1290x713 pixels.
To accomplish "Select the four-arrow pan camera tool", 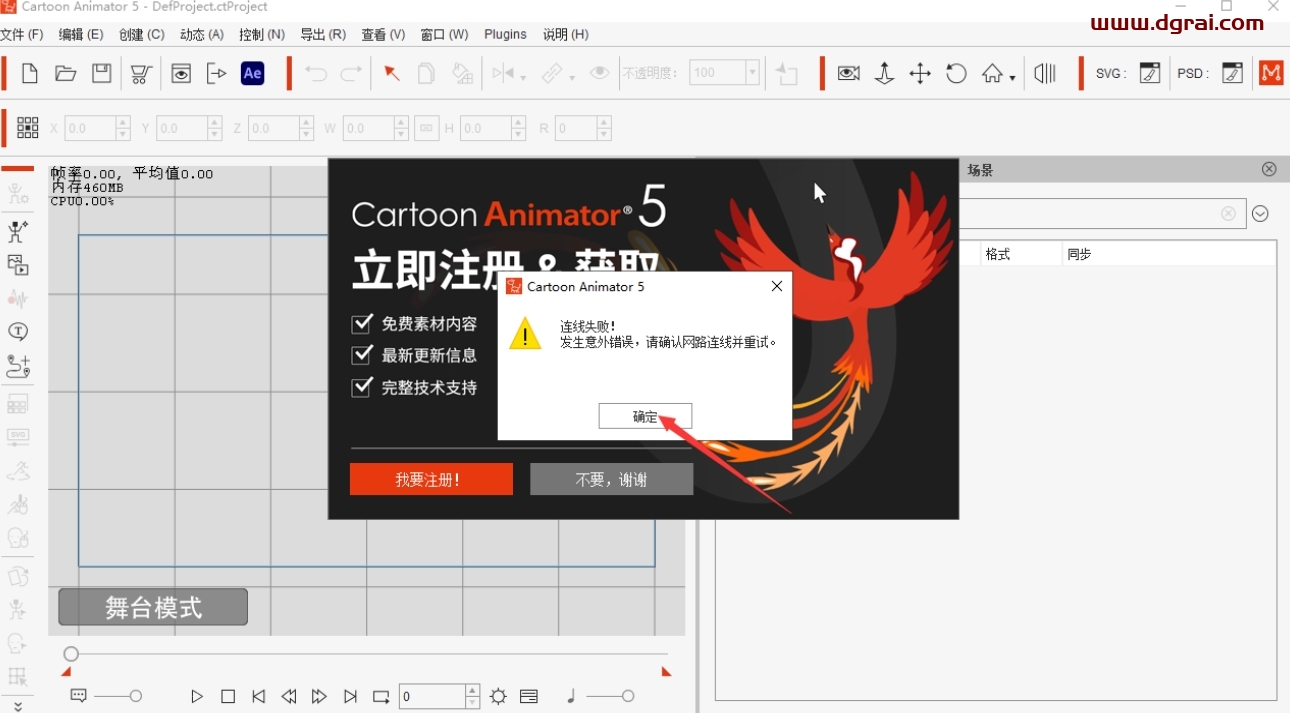I will click(920, 73).
